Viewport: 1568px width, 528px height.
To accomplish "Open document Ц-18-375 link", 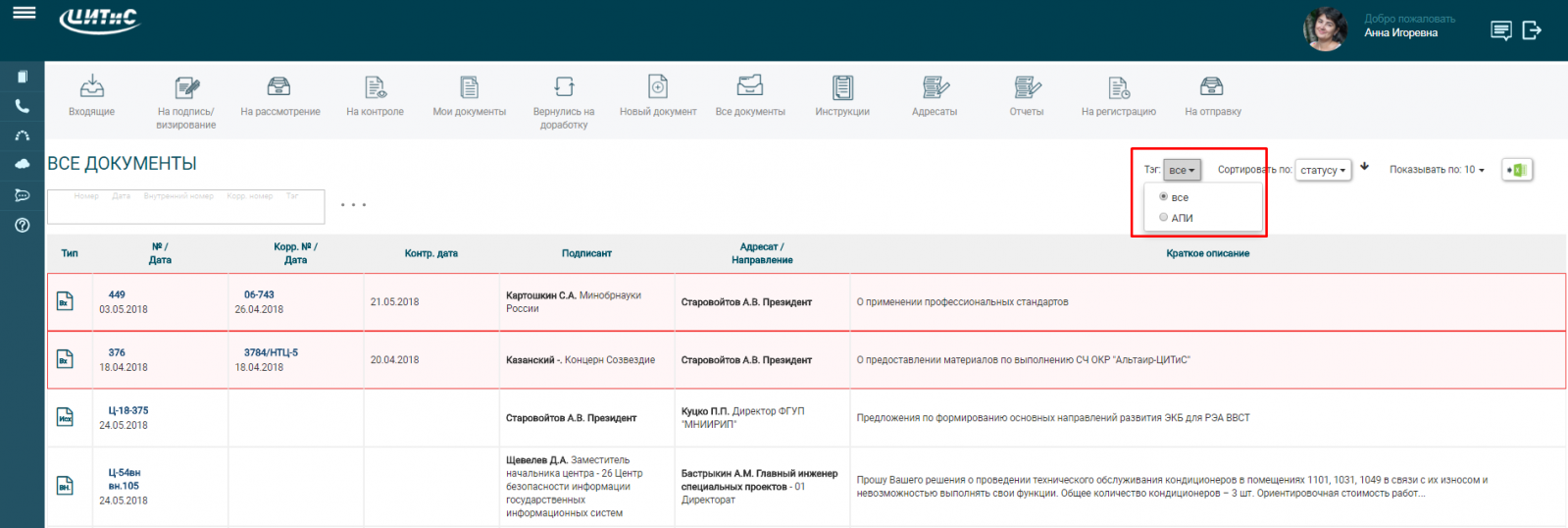I will pos(127,410).
